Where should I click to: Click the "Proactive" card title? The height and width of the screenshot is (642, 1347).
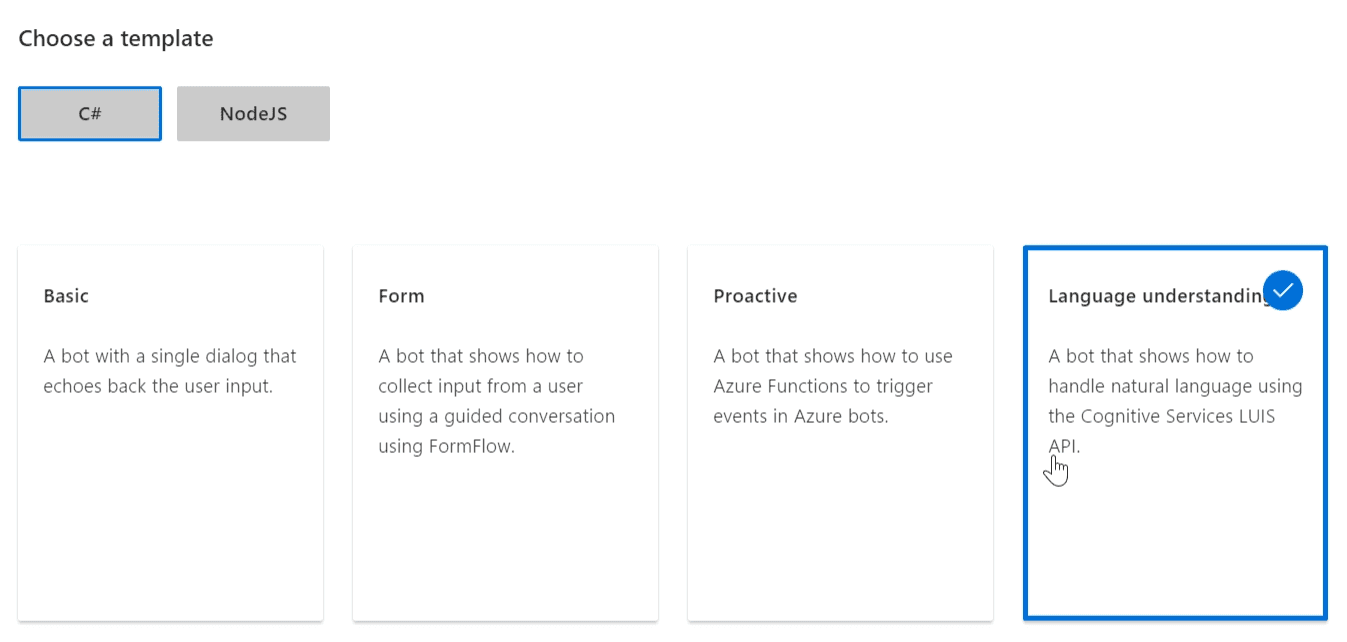[x=755, y=296]
